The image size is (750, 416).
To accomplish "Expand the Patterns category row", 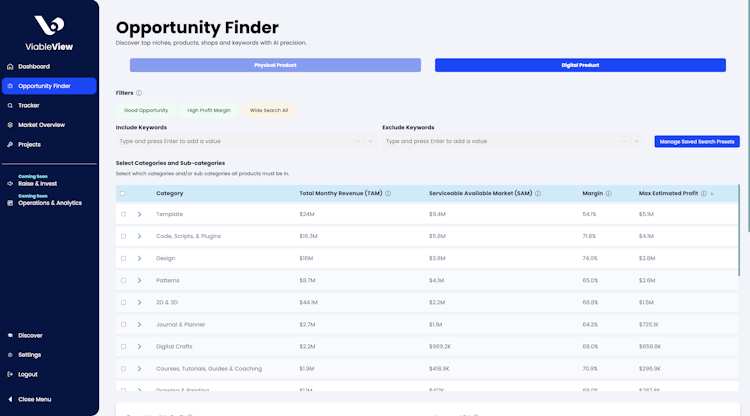I will [x=139, y=280].
